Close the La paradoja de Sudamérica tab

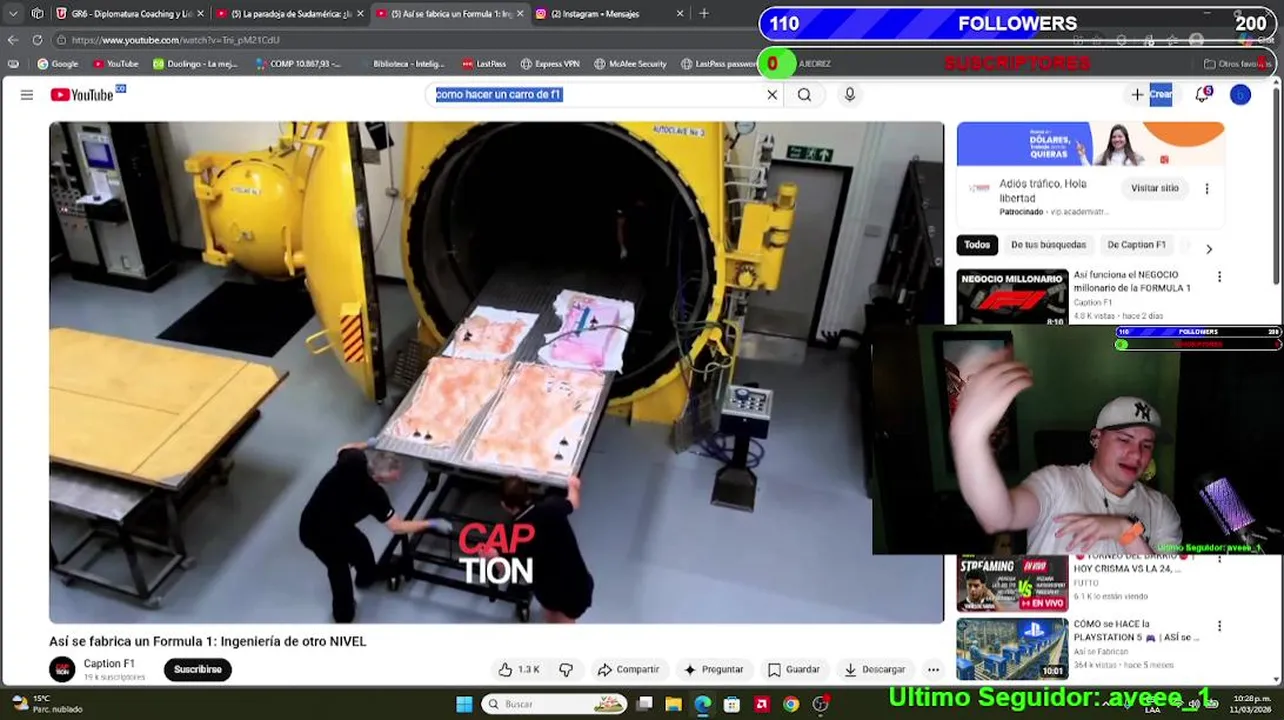coord(360,14)
